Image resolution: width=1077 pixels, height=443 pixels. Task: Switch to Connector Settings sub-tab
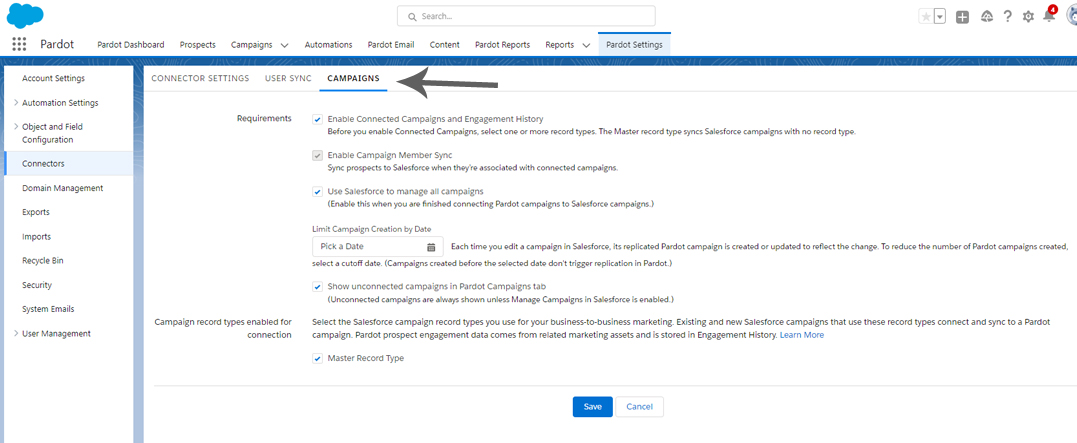200,78
